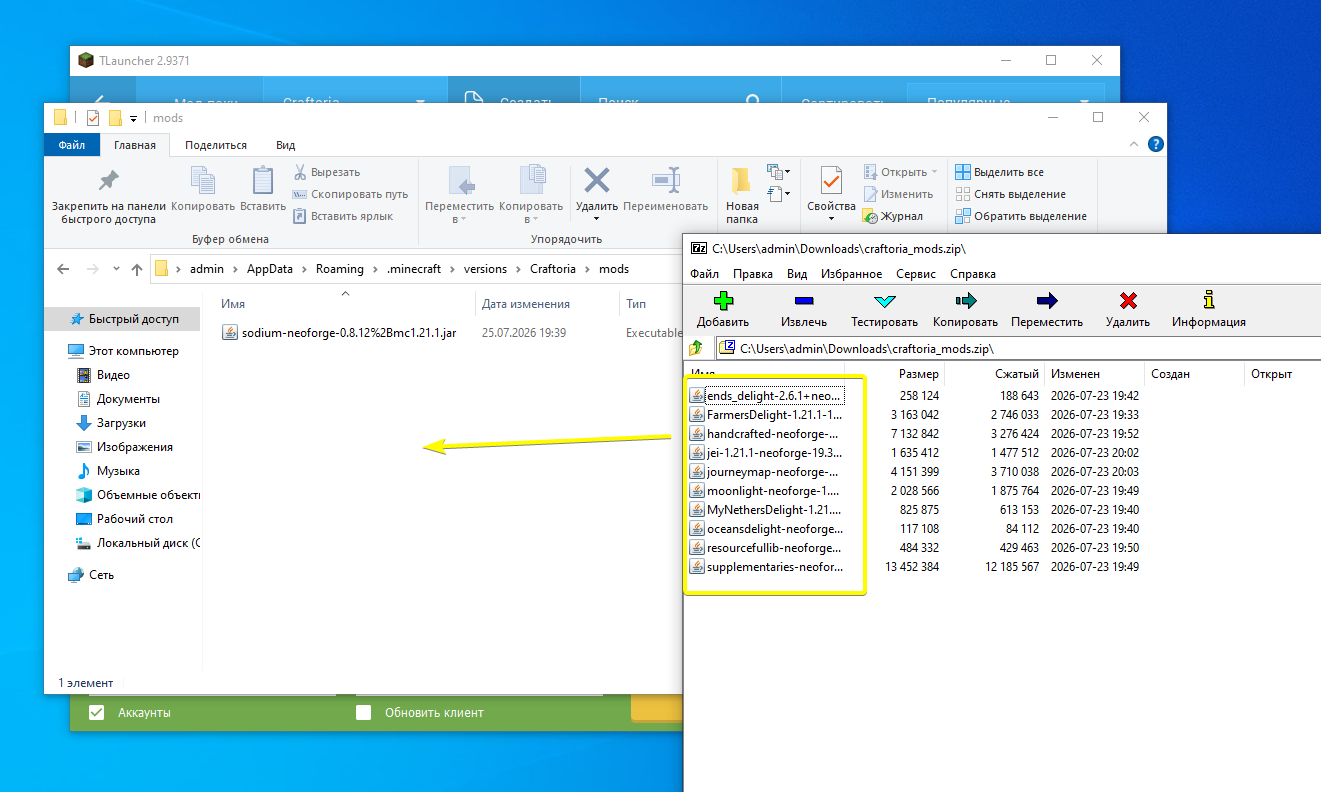Viewport: 1321px width, 792px height.
Task: Click Скопировать путь in the Explorer ribbon
Action: pos(350,194)
